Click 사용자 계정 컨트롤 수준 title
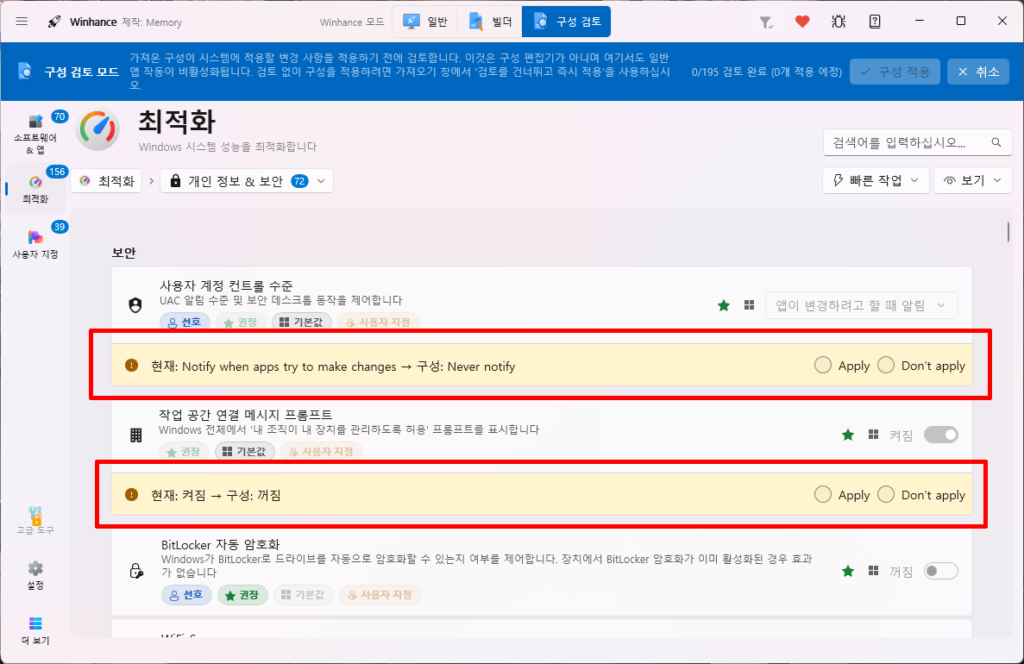This screenshot has width=1024, height=664. [226, 285]
